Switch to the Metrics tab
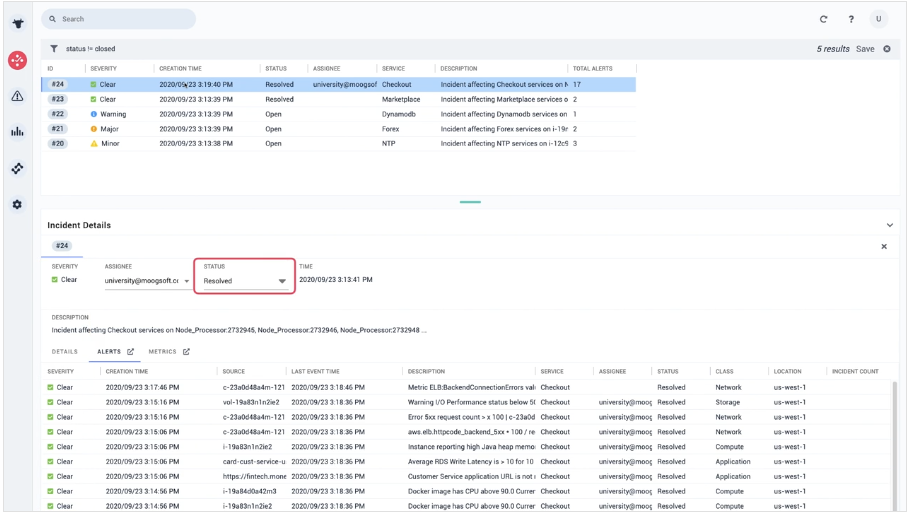The width and height of the screenshot is (909, 519). 162,351
